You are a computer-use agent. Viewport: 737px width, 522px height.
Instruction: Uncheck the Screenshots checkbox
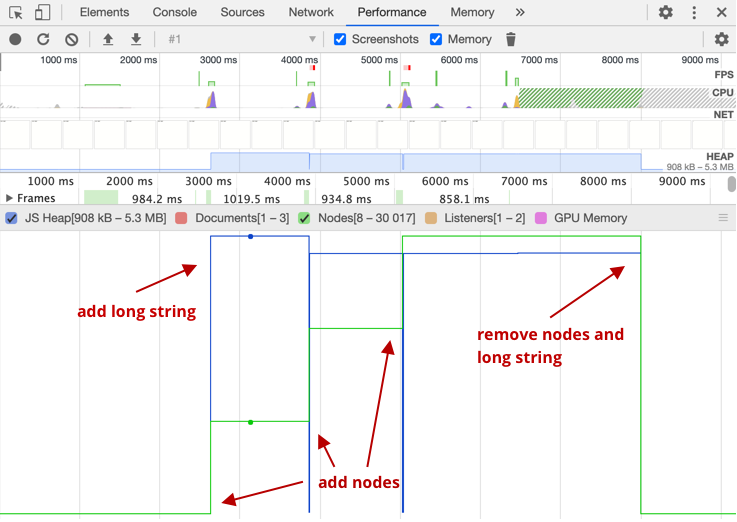tap(340, 39)
